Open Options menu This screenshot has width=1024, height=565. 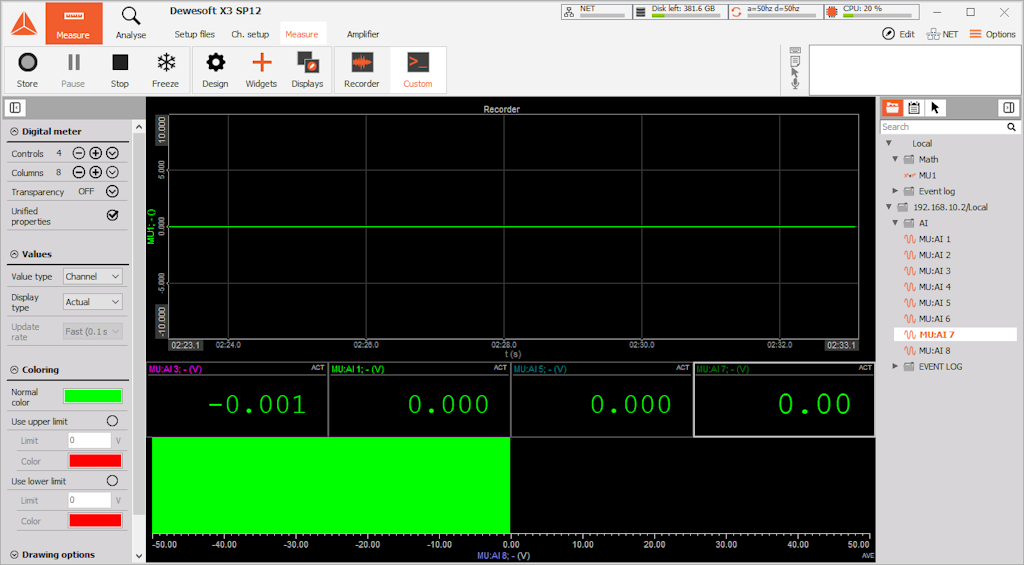click(x=992, y=34)
